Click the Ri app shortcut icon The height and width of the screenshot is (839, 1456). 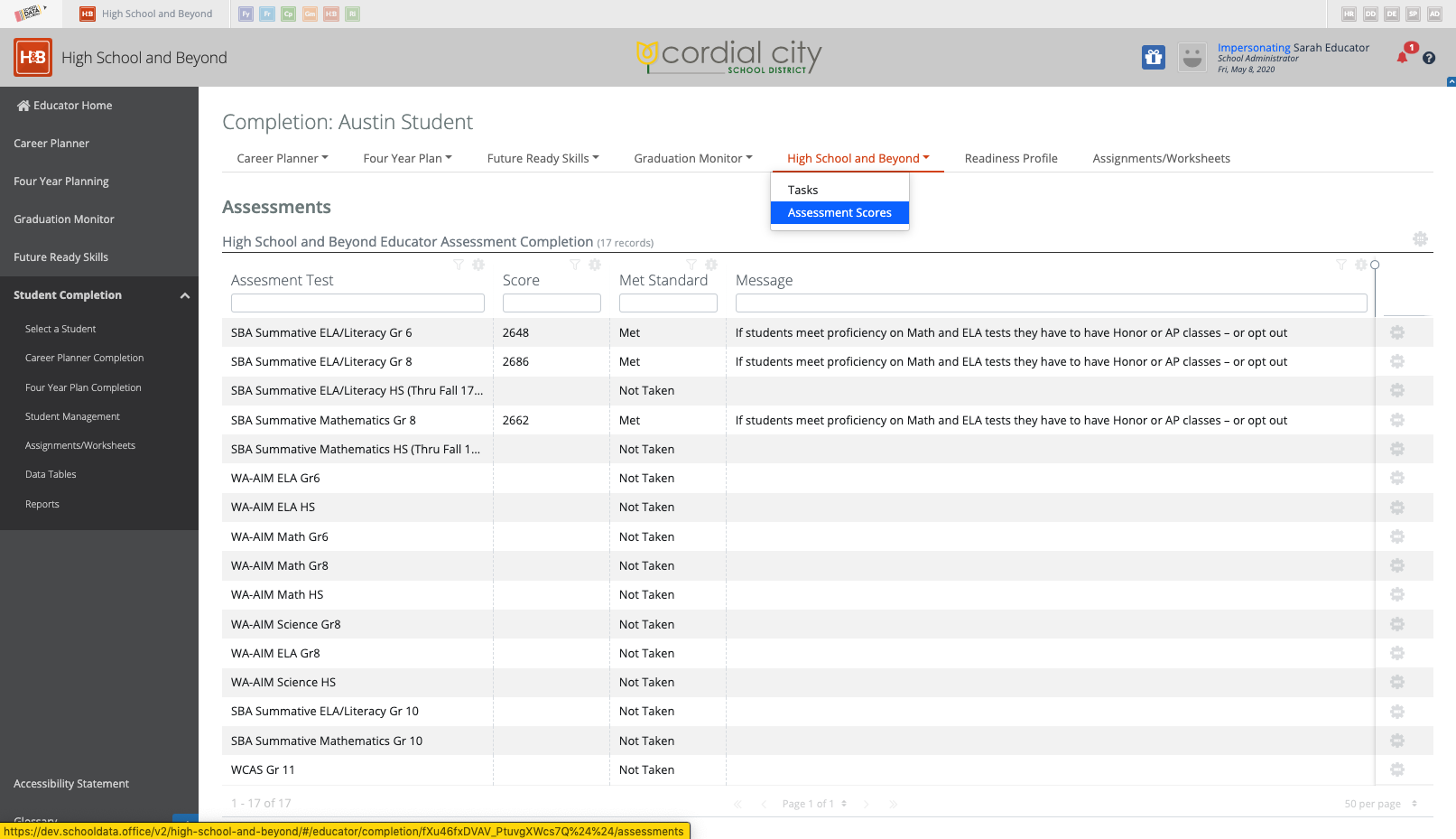click(x=353, y=14)
